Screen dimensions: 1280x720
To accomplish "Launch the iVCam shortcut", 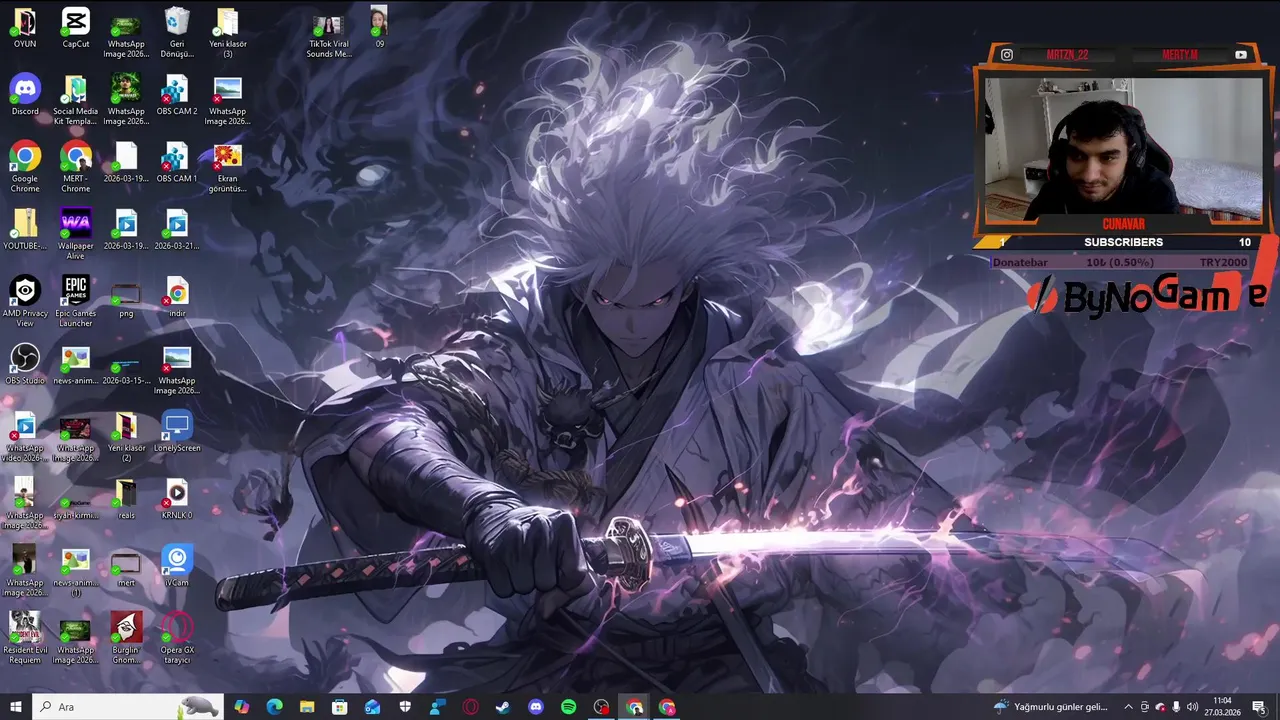I will click(x=177, y=565).
